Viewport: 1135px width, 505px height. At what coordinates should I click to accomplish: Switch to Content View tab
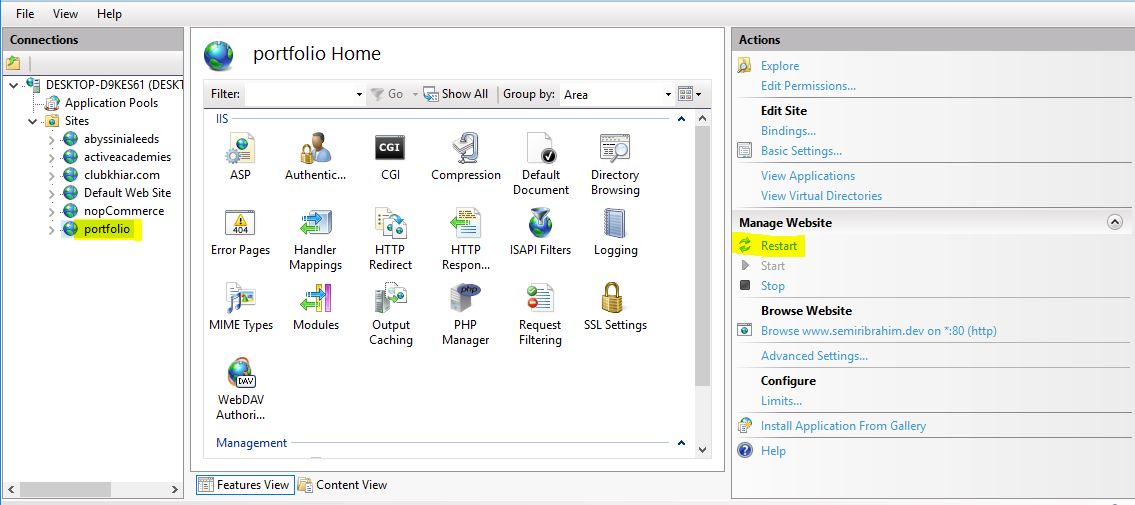click(x=343, y=485)
